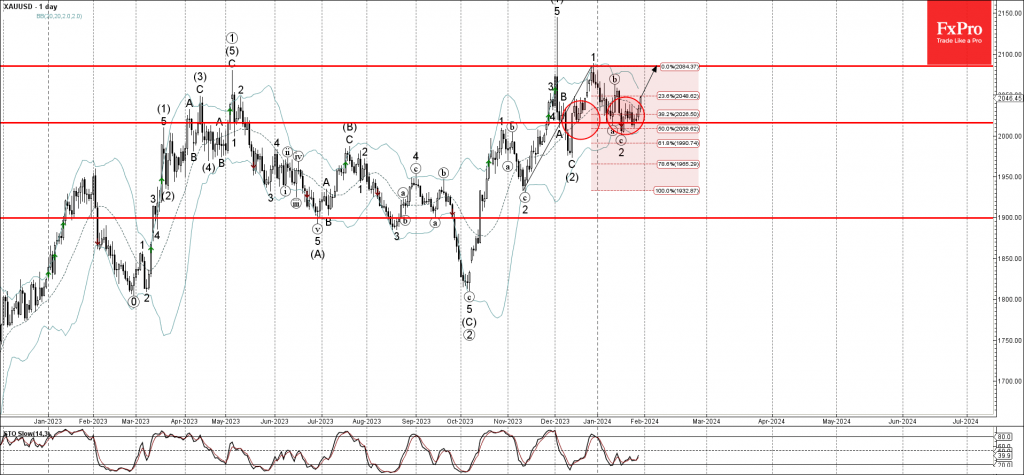This screenshot has width=1024, height=475.
Task: Click the Jan-2023 date axis label
Action: click(47, 421)
